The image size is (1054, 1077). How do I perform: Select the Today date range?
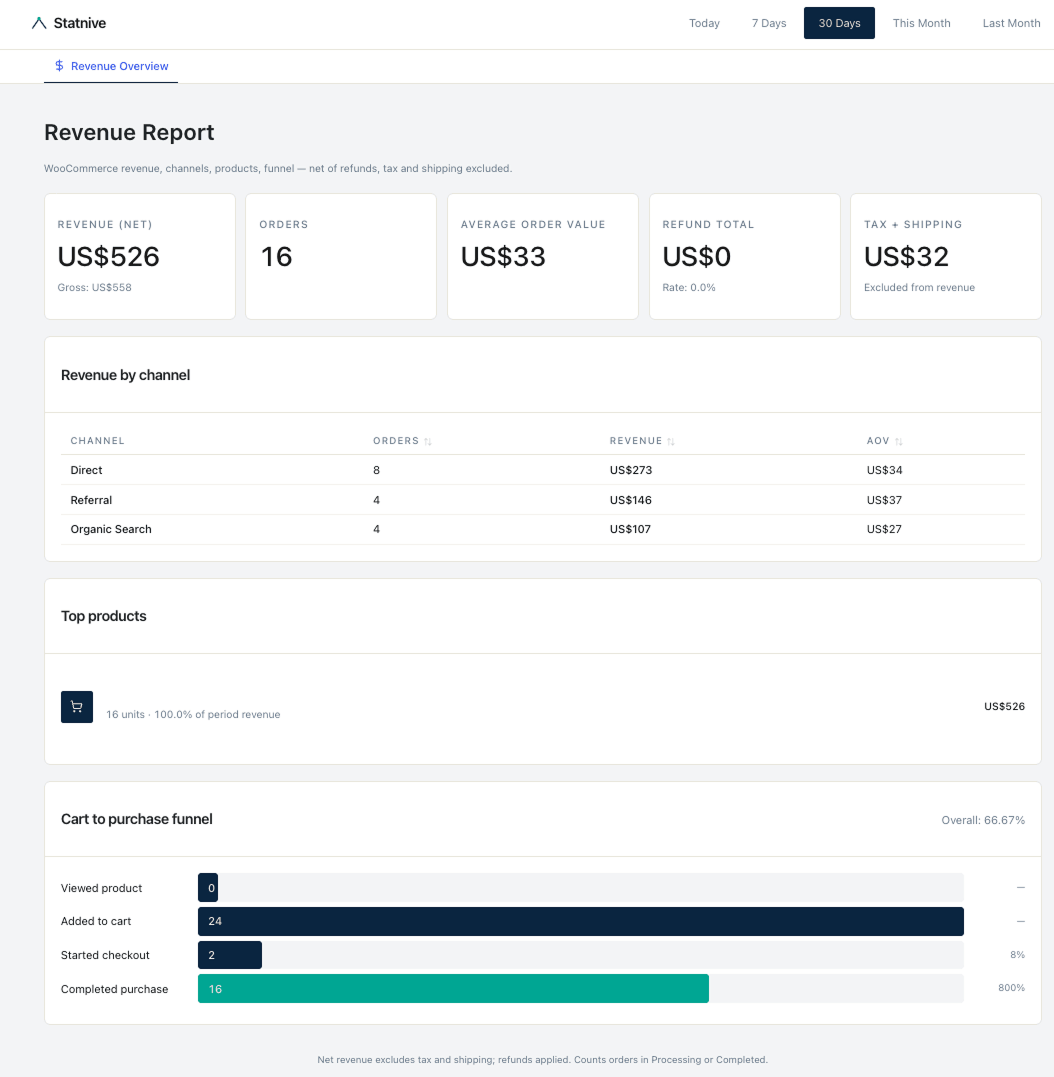click(704, 23)
